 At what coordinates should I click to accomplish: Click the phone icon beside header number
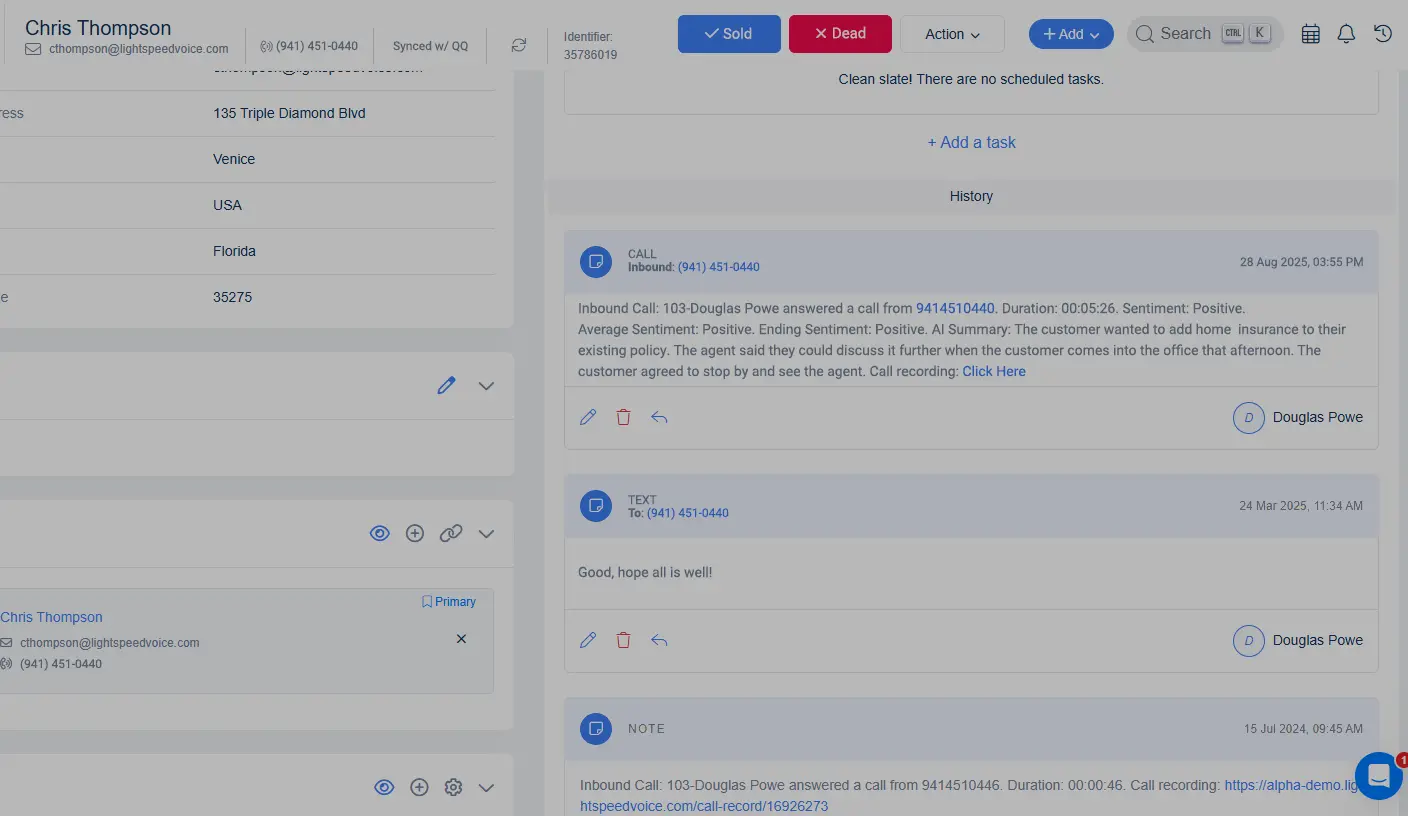[x=266, y=47]
